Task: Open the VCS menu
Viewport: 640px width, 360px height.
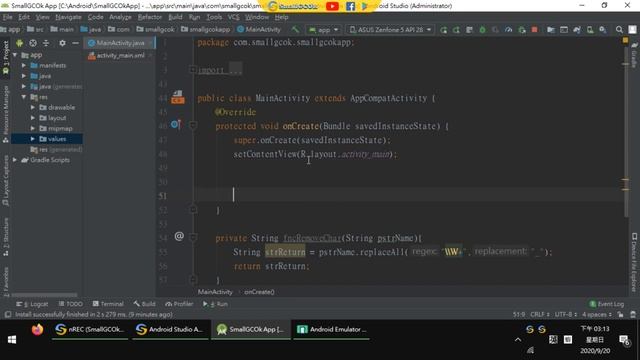Action: (x=233, y=17)
